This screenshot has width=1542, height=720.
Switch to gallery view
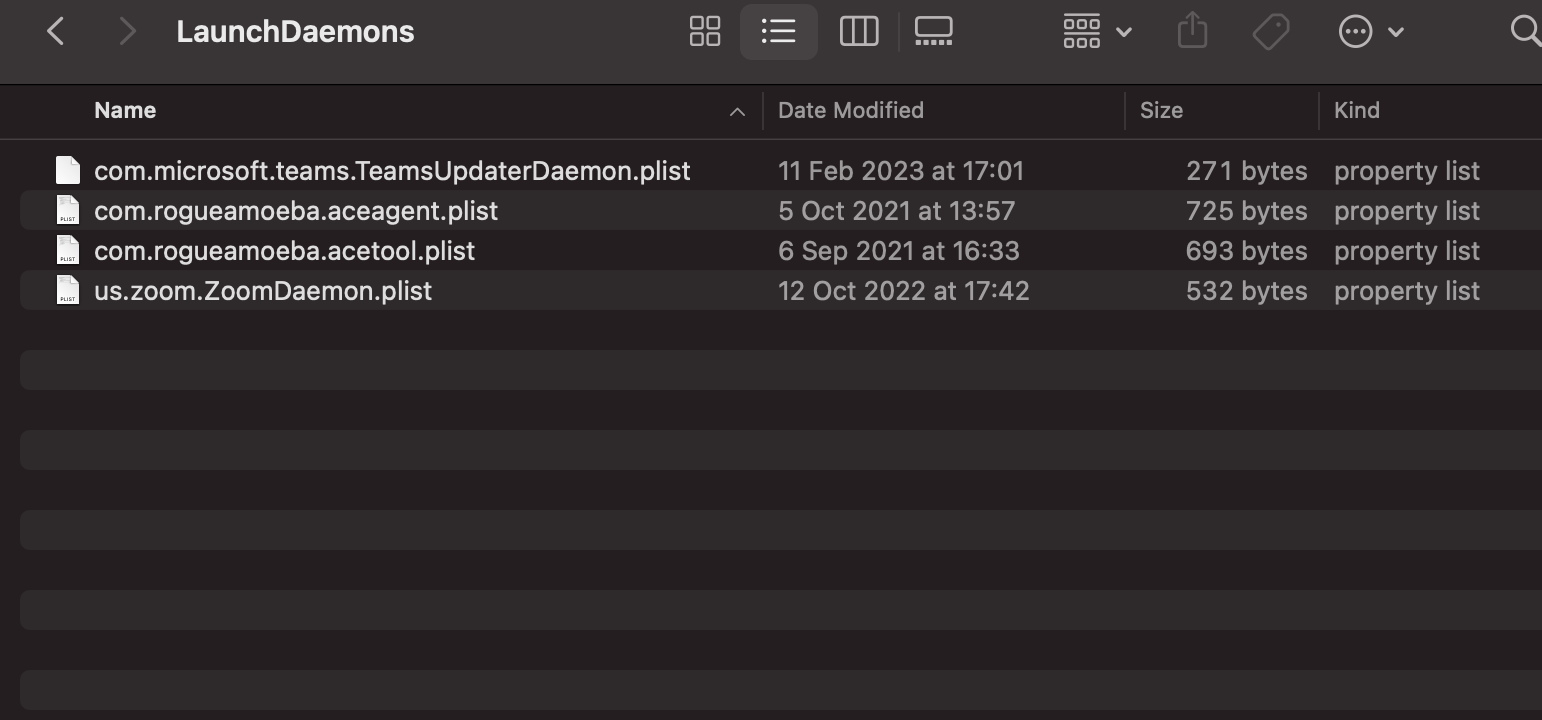(933, 32)
